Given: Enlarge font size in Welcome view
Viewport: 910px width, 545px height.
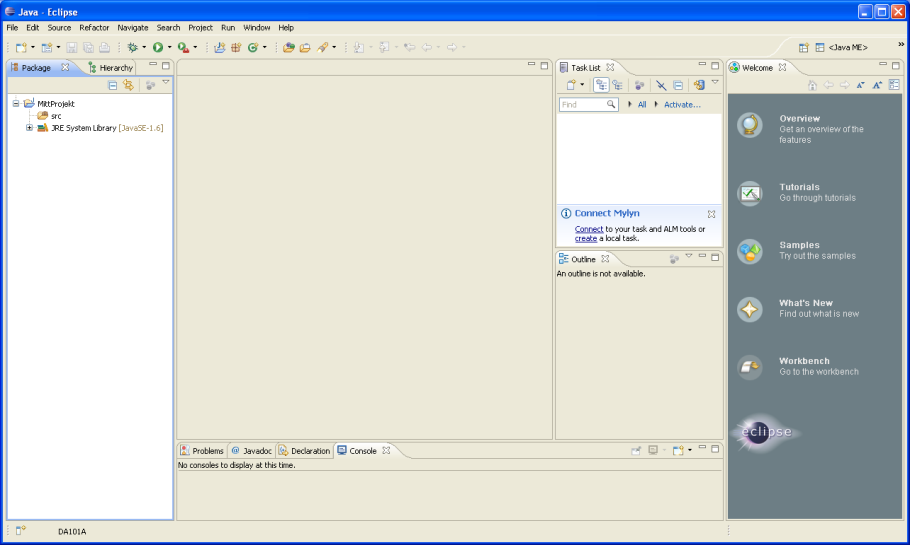Looking at the screenshot, I should 878,85.
